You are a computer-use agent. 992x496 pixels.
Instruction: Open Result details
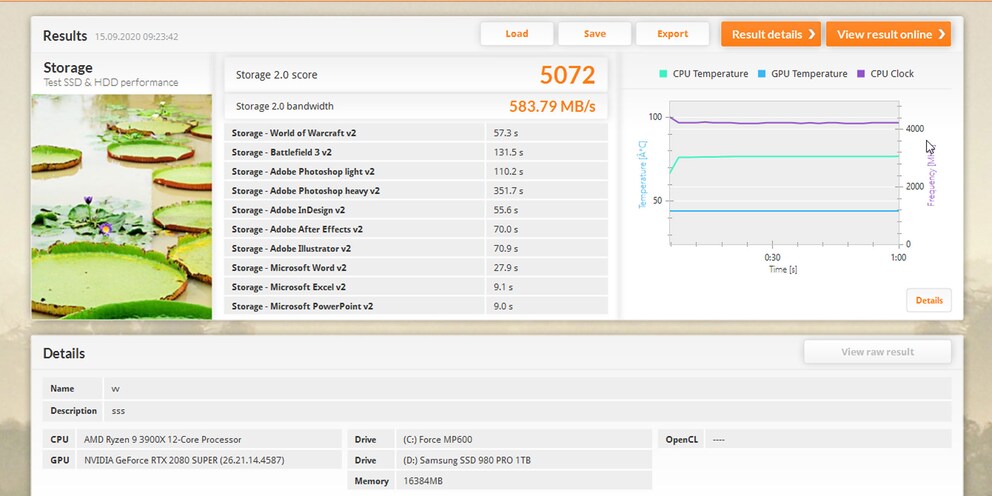[770, 34]
